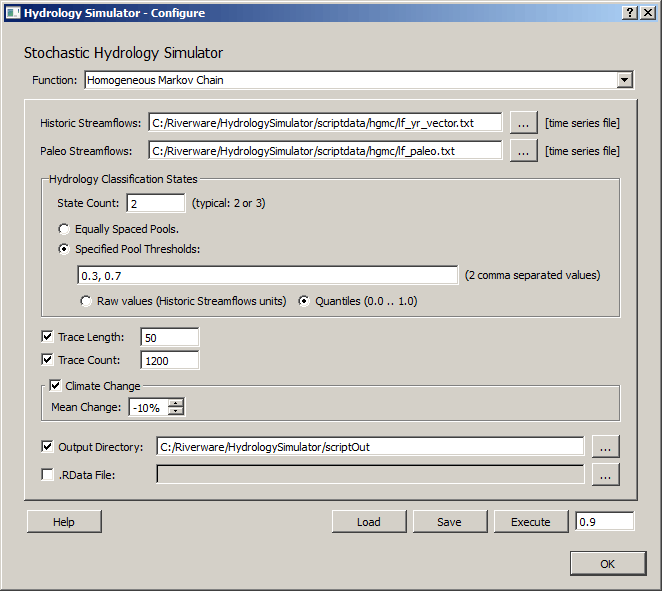Image resolution: width=662 pixels, height=591 pixels.
Task: Select Raw values radio button
Action: tap(86, 301)
